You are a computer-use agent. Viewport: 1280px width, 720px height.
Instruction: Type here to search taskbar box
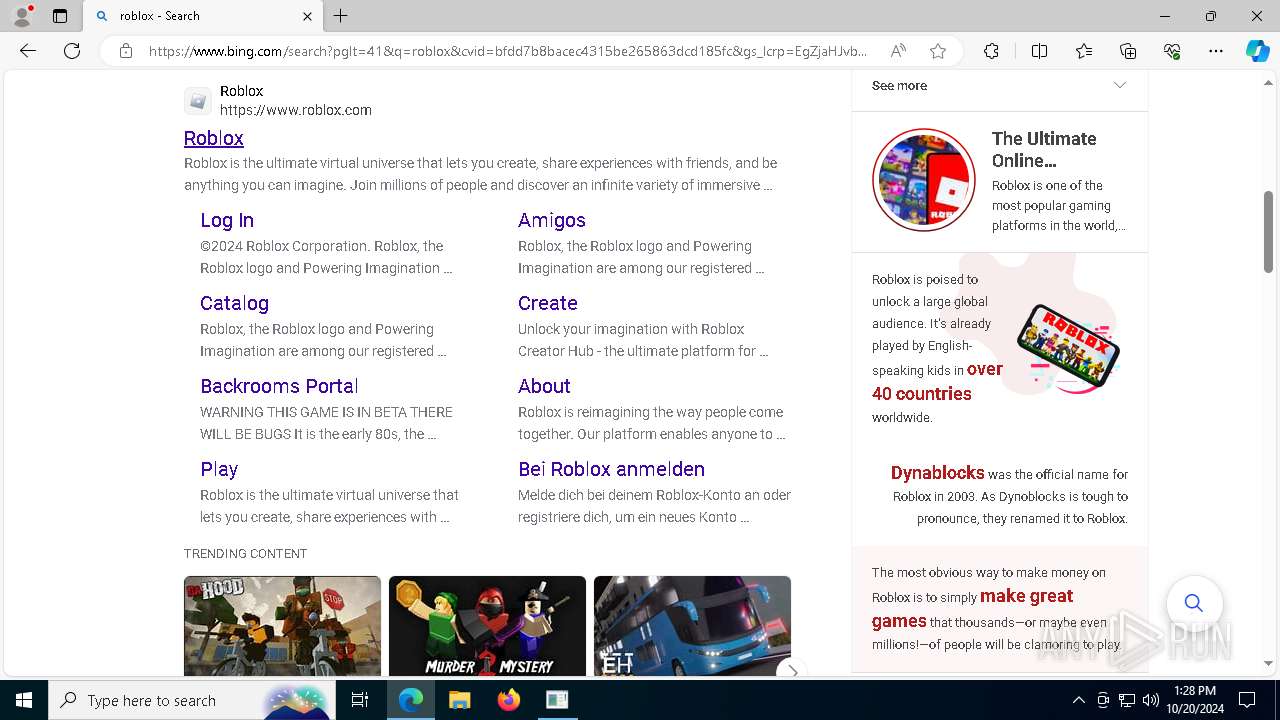tap(190, 700)
